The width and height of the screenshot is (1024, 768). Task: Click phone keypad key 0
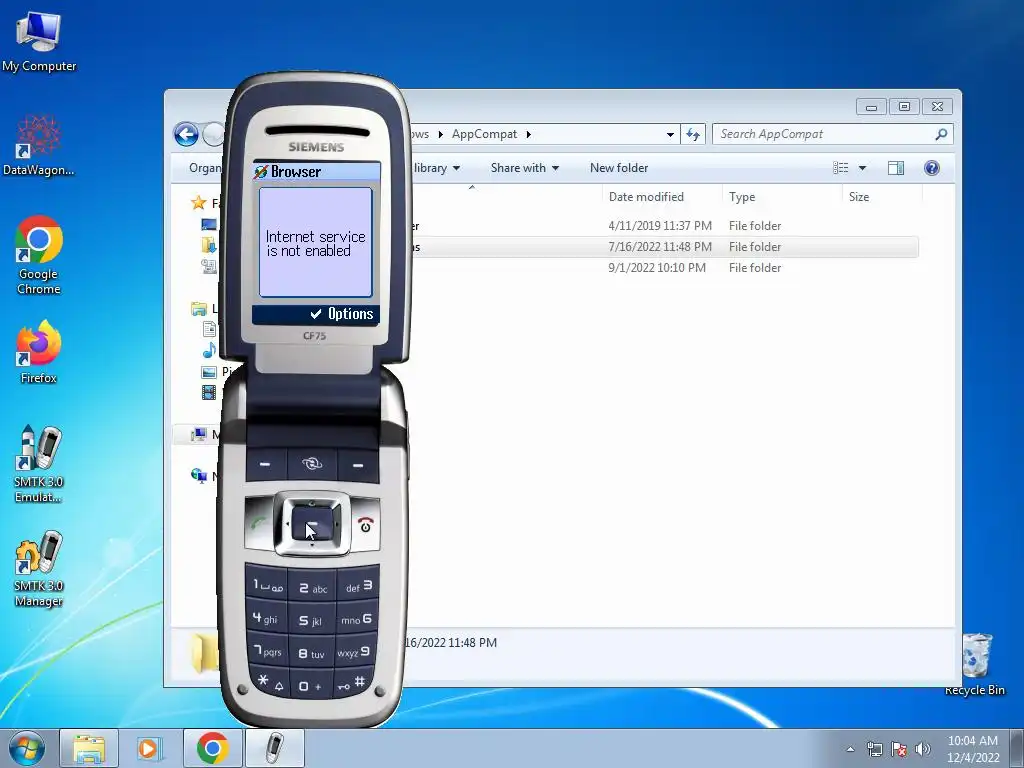(x=311, y=686)
